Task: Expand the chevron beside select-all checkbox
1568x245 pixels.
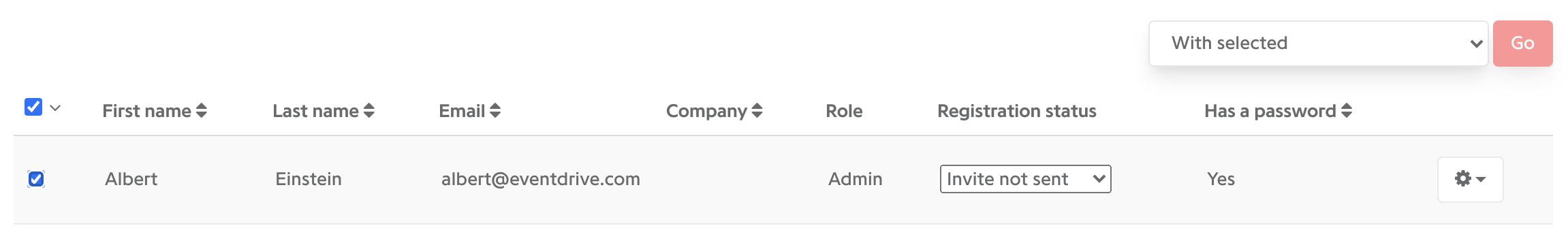Action: [x=56, y=108]
